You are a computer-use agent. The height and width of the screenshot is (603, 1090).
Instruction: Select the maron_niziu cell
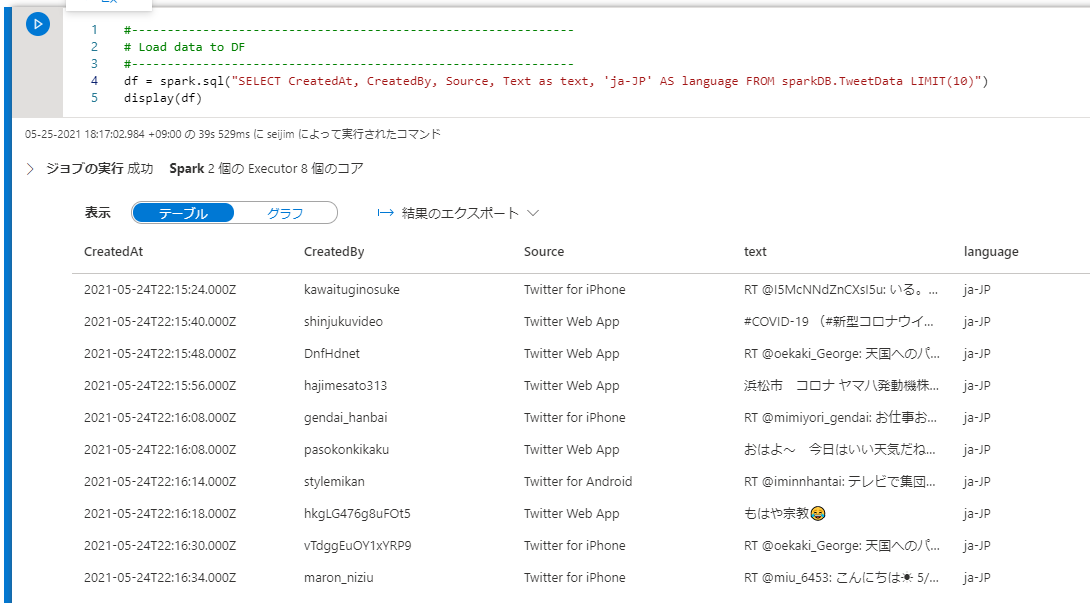(x=339, y=577)
